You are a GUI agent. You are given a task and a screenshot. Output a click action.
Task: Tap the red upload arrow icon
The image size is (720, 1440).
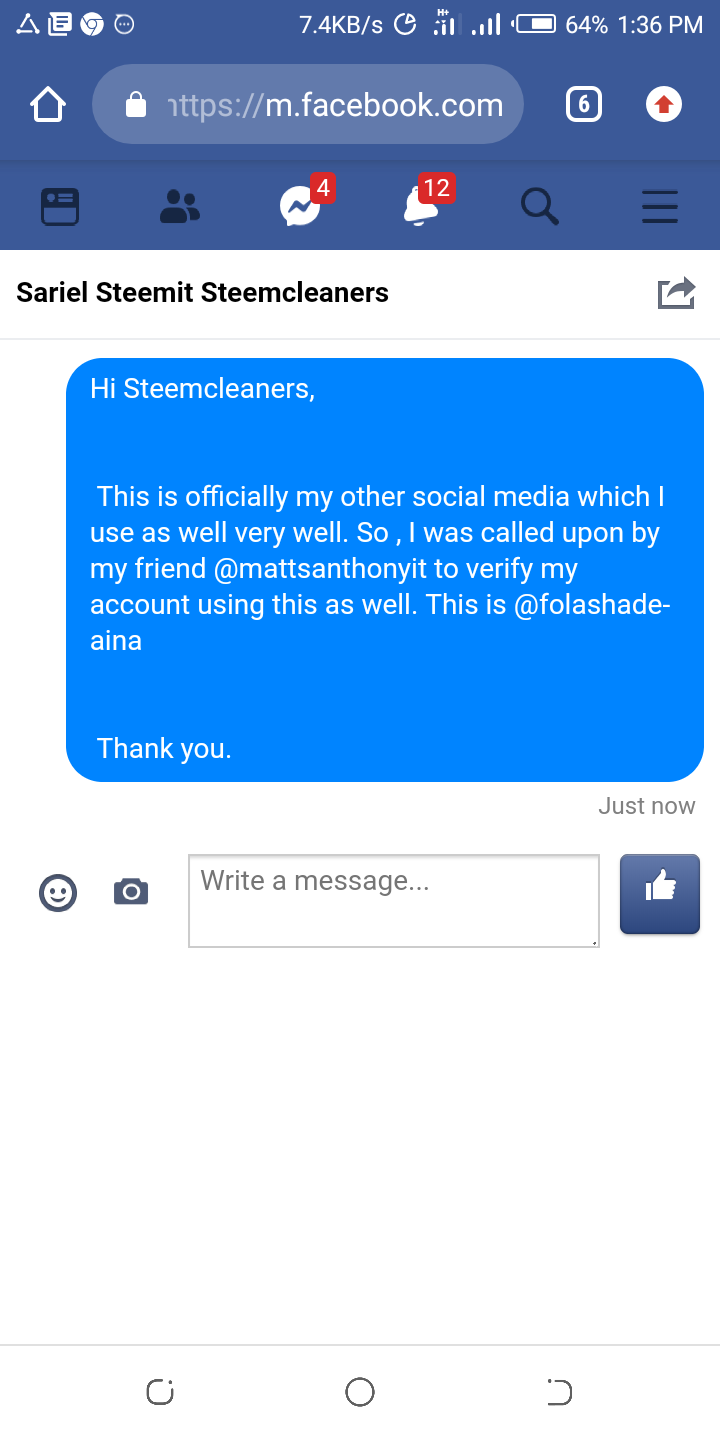pyautogui.click(x=664, y=104)
